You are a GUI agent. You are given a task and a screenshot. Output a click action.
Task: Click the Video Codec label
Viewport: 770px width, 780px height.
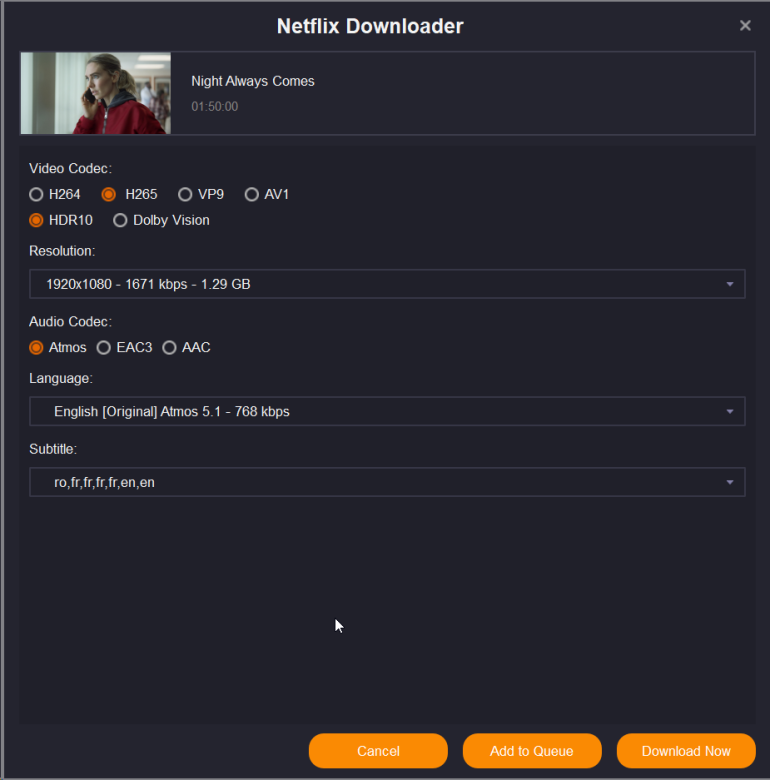click(70, 169)
